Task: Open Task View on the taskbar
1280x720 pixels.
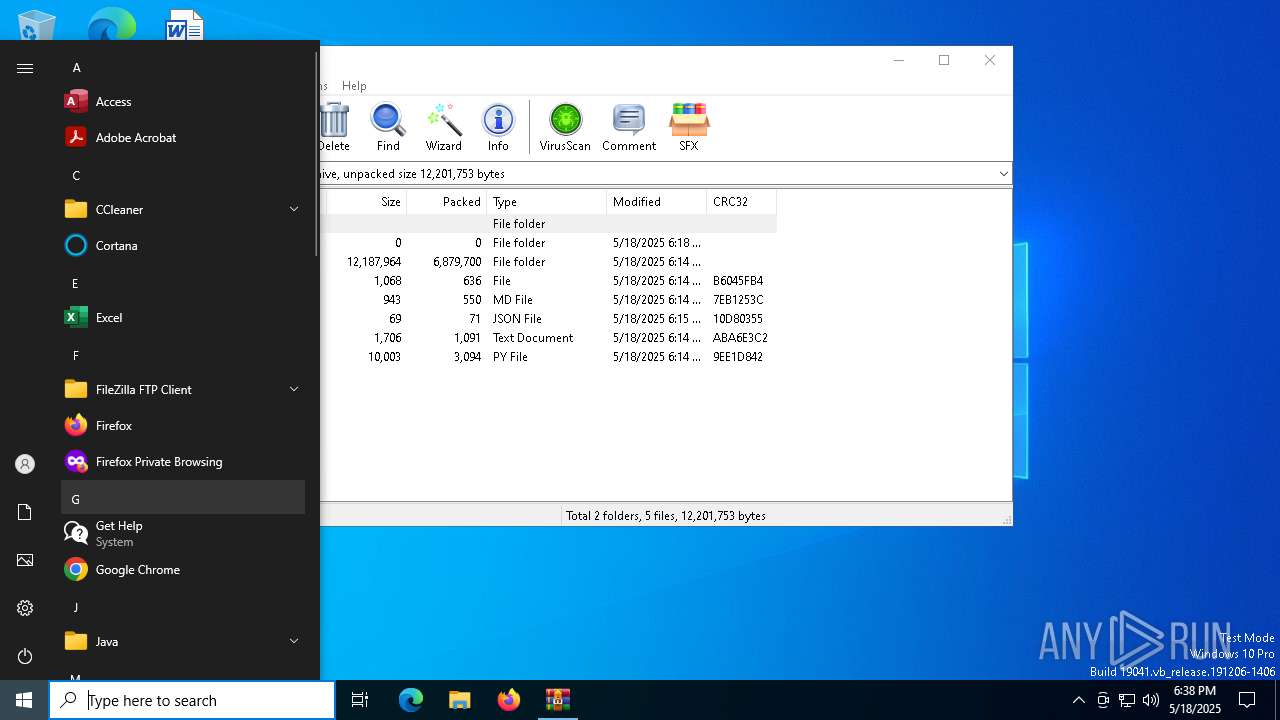Action: pos(360,700)
